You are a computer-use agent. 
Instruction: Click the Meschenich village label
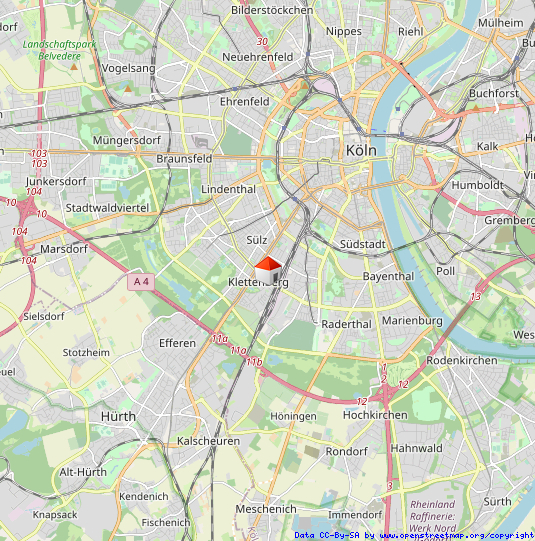[266, 509]
